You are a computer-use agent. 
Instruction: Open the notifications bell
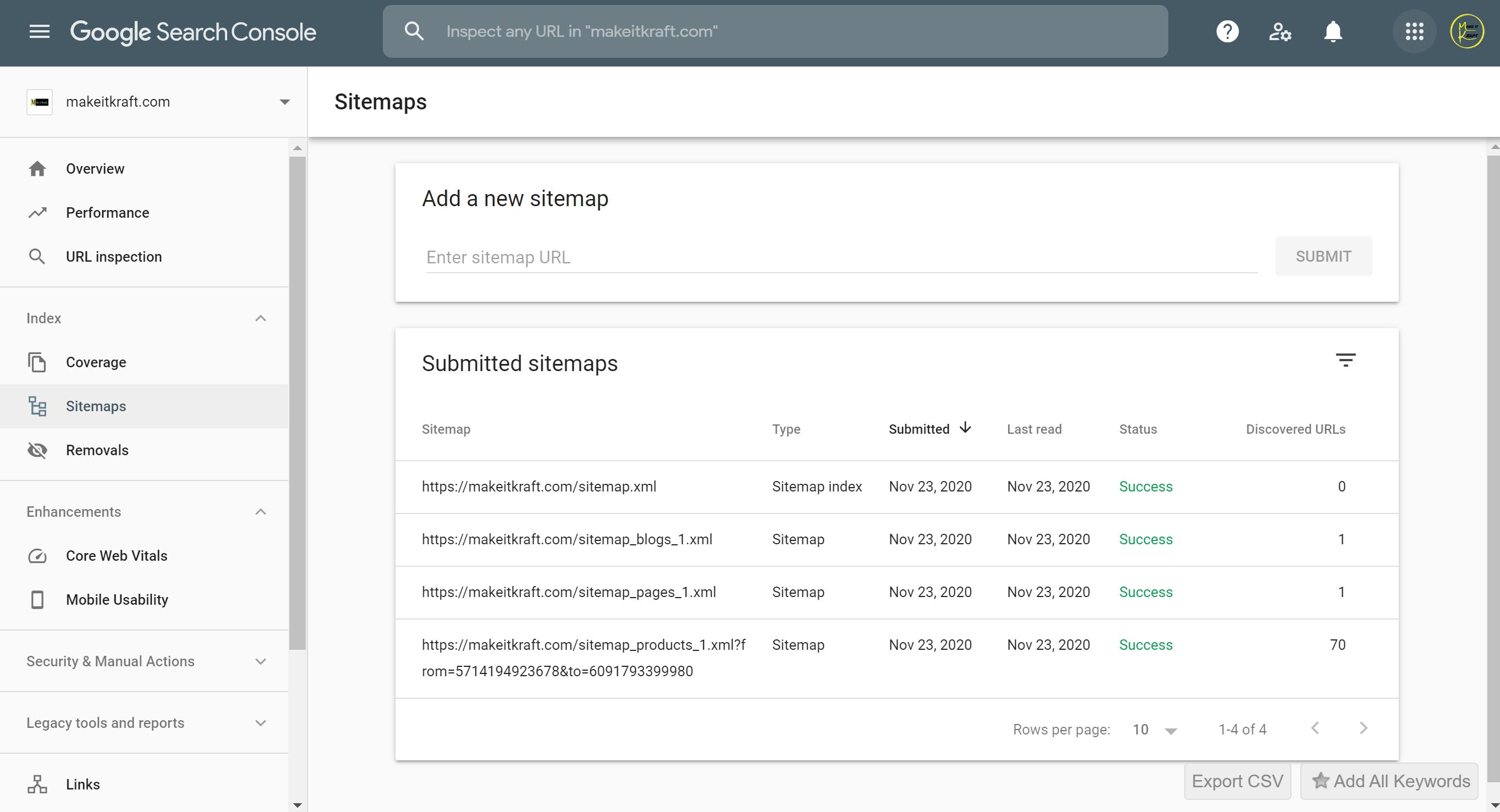[1333, 31]
